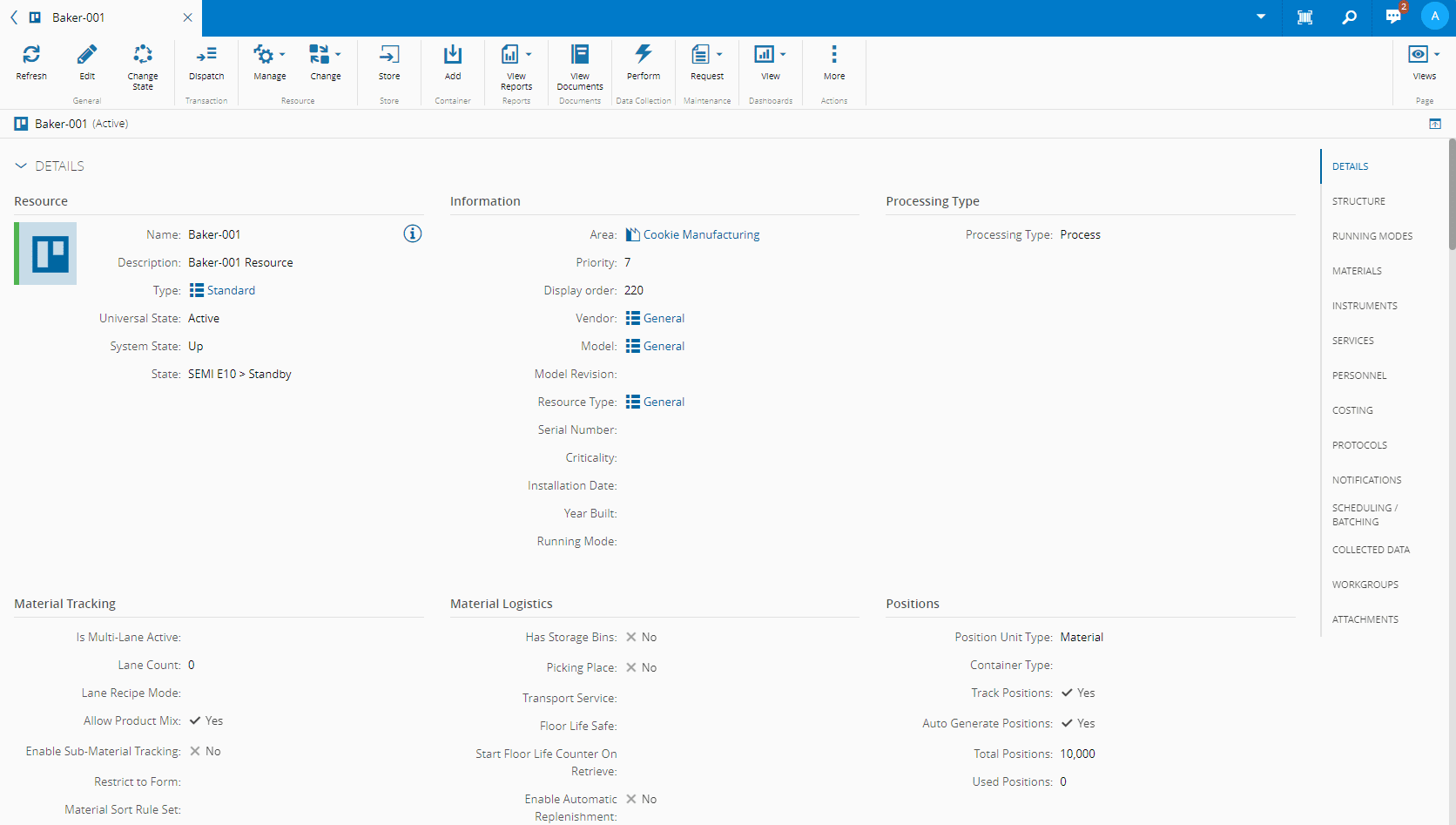This screenshot has width=1456, height=825.
Task: Open the Views page dropdown
Action: (1425, 55)
